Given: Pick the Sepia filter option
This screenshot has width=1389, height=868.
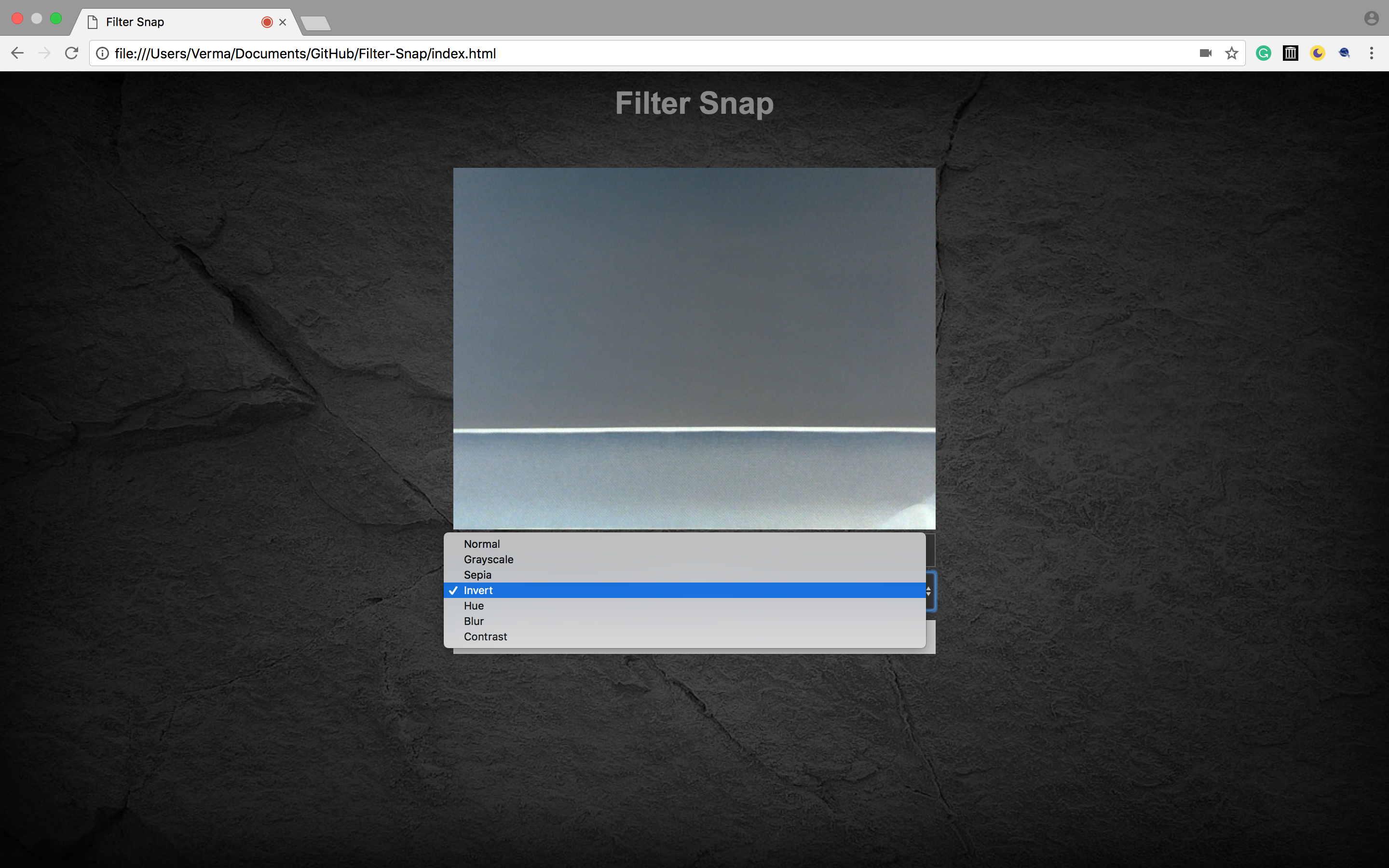Looking at the screenshot, I should 477,575.
